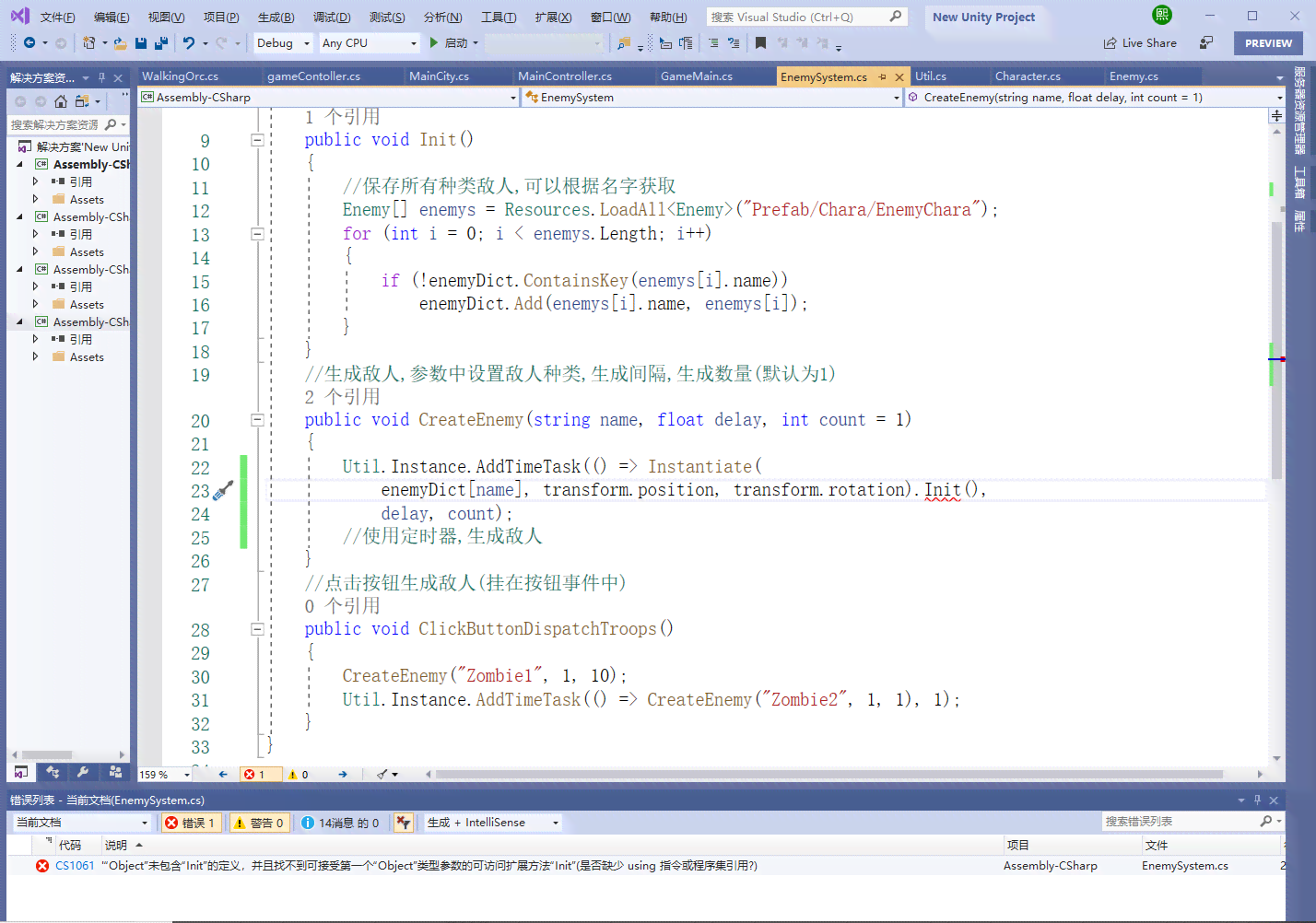The height and width of the screenshot is (923, 1316).
Task: Open the CreateEnemy member dropdown
Action: click(1095, 97)
